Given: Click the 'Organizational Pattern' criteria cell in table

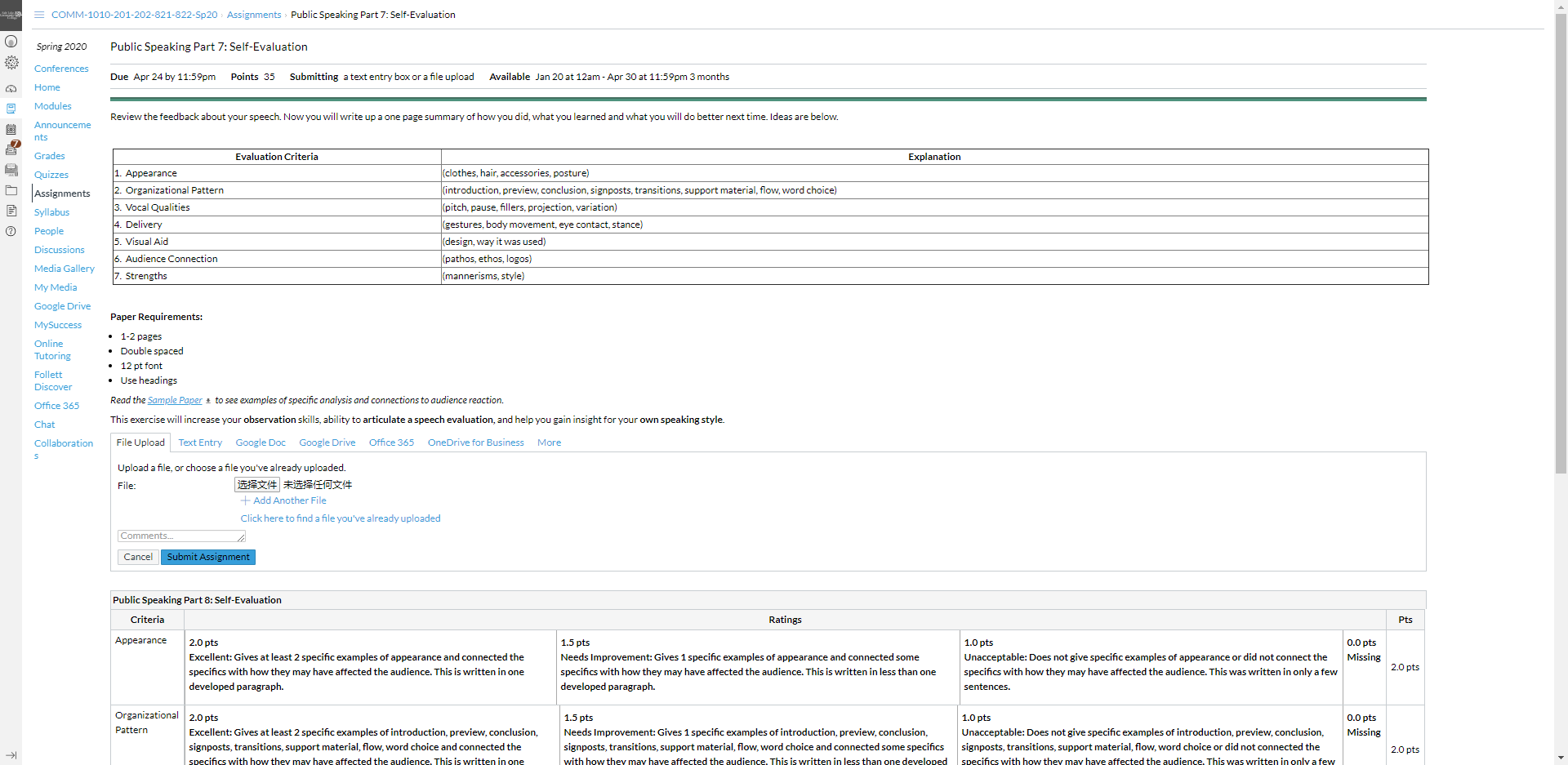Looking at the screenshot, I should (277, 190).
